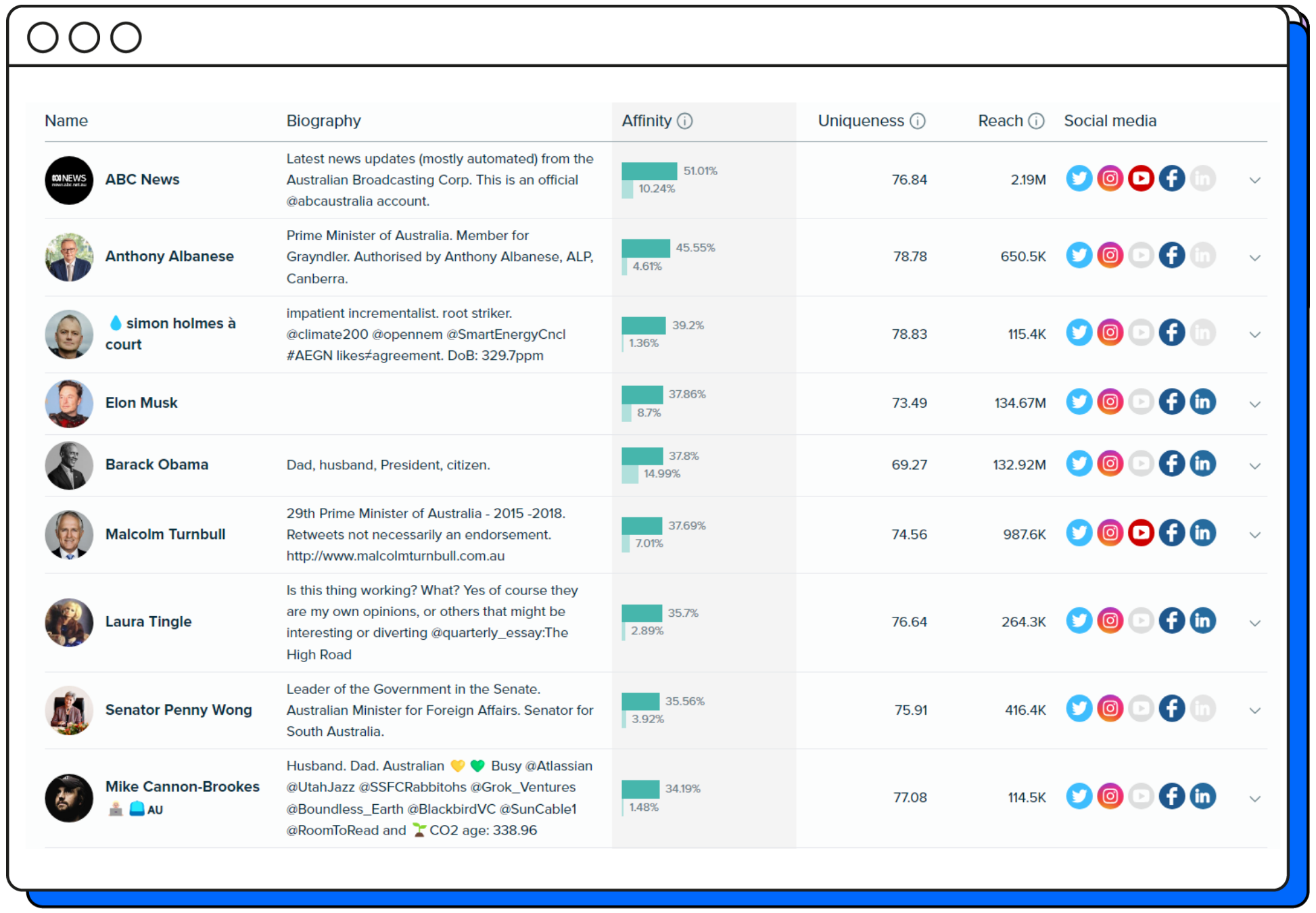Expand Mike Cannon-Brookes row chevron
Screen dimensions: 1316x913
click(x=1254, y=799)
